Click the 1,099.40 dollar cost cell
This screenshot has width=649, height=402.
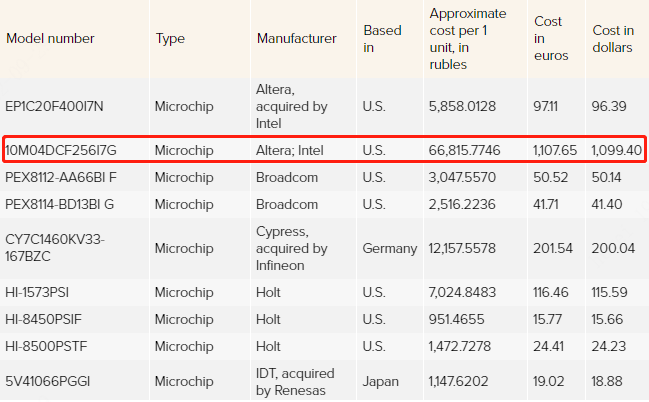point(616,150)
